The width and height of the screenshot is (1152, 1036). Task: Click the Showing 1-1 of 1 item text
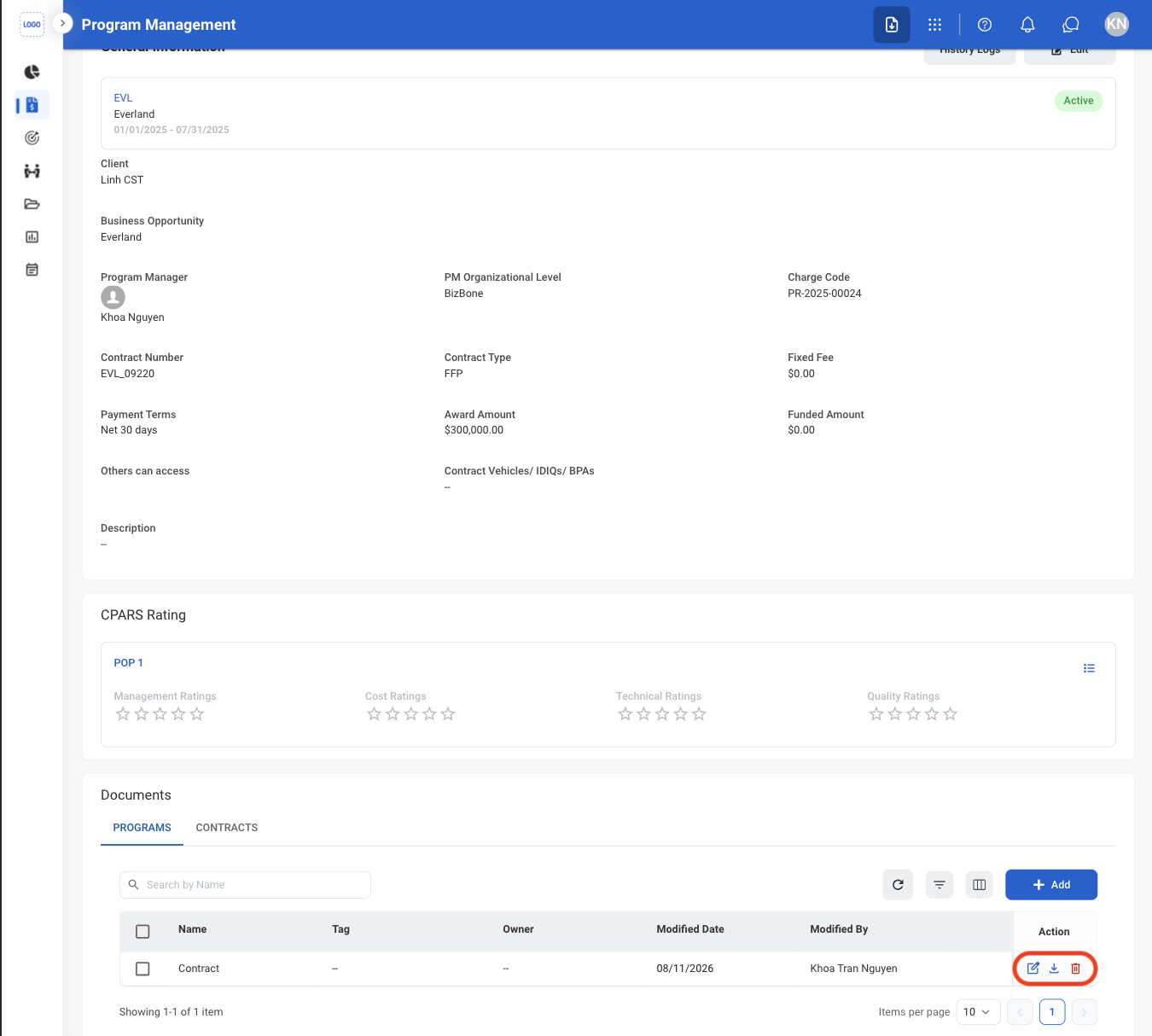tap(171, 1012)
